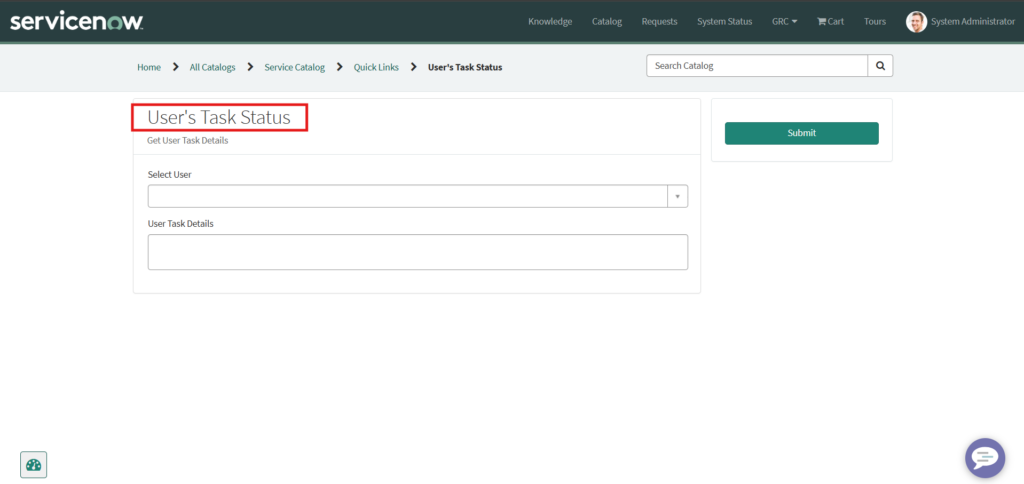Expand the Select User dropdown arrow
The image size is (1024, 484).
677,196
